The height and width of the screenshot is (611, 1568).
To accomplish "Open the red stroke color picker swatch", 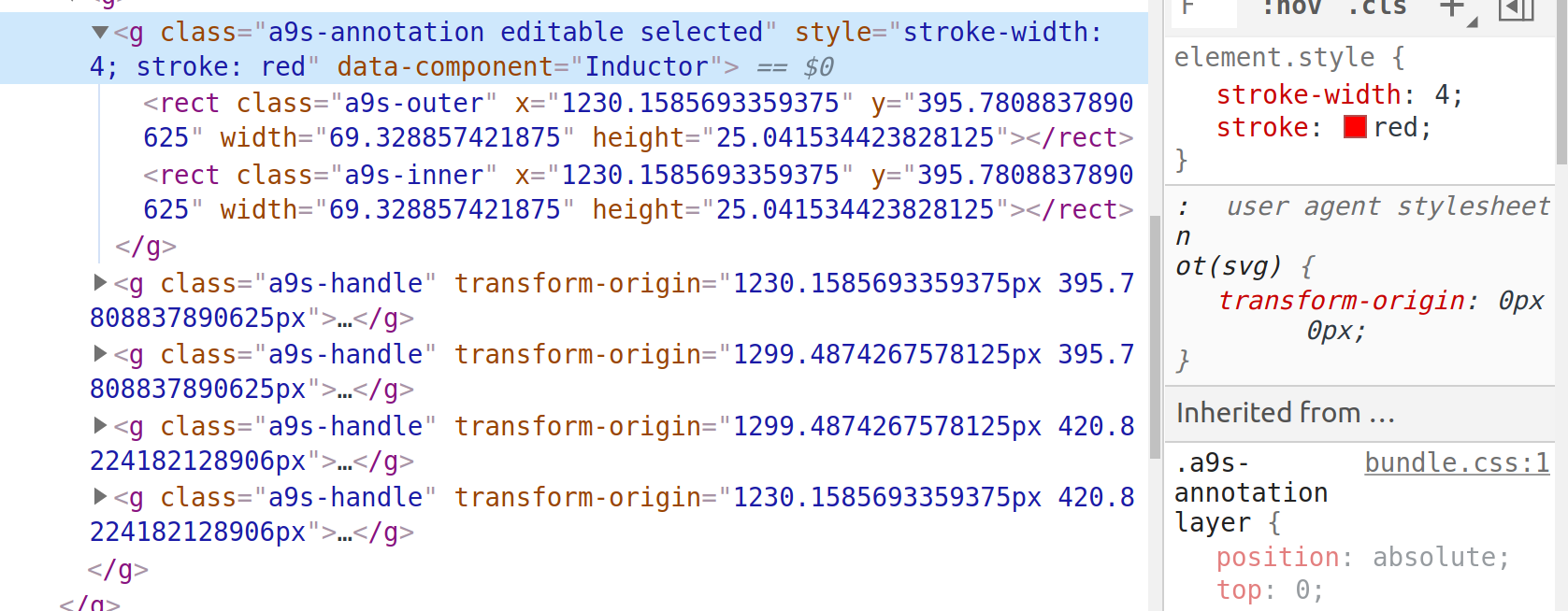I will tap(1356, 127).
